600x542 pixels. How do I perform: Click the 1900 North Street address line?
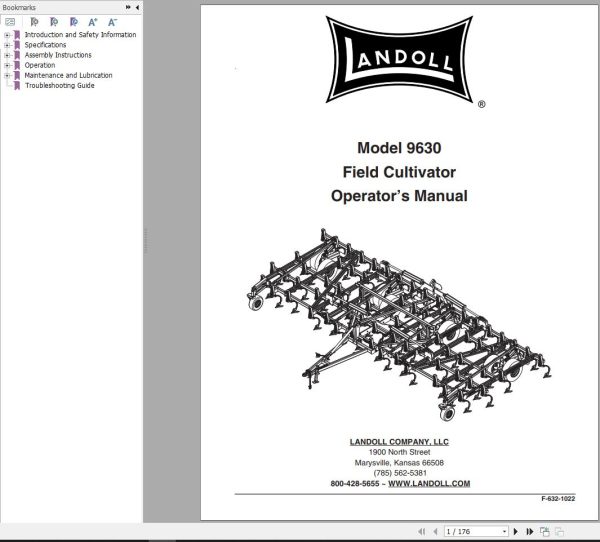(x=399, y=452)
